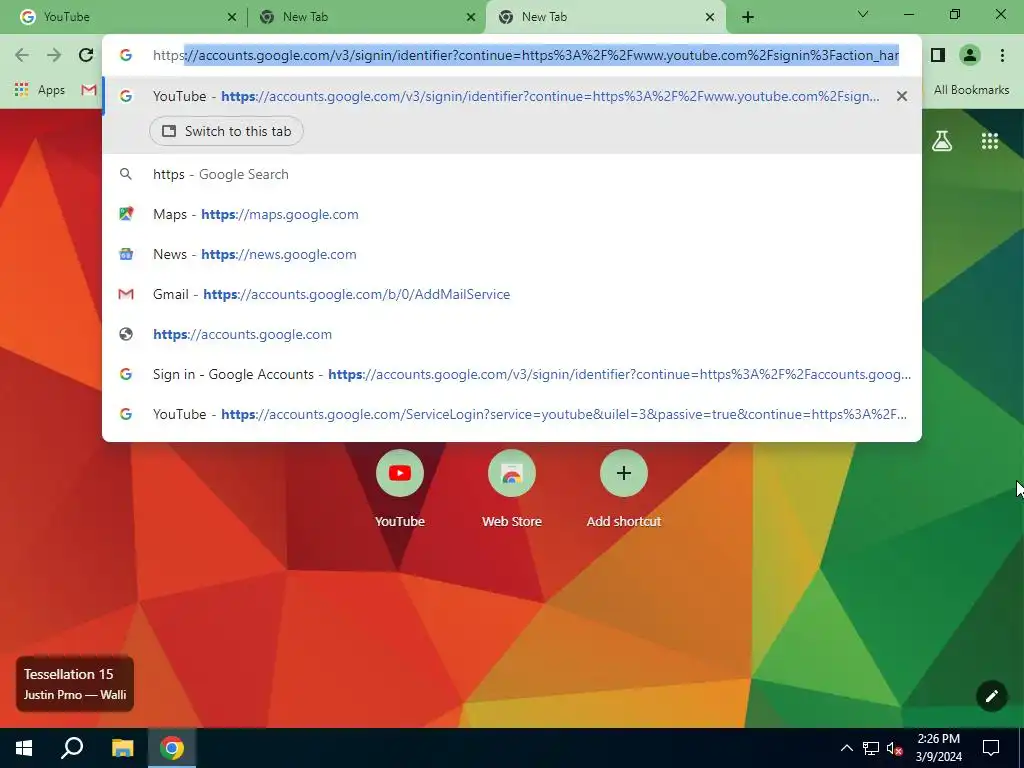Open File Explorer from taskbar
This screenshot has height=768, width=1024.
[122, 748]
